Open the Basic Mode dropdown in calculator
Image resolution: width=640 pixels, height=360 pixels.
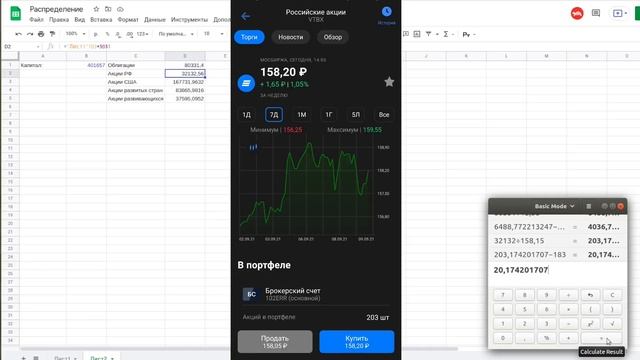tap(554, 206)
